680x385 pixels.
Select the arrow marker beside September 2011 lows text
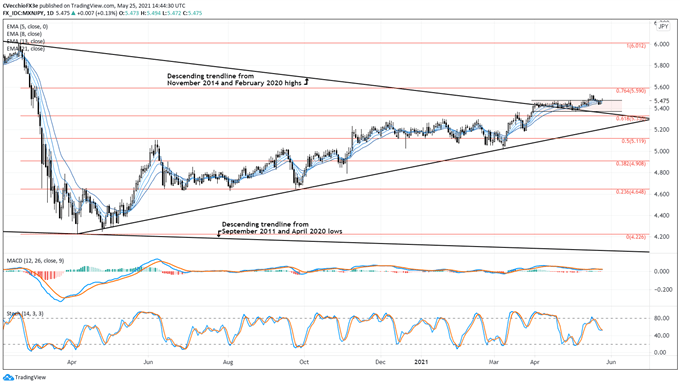(x=219, y=233)
